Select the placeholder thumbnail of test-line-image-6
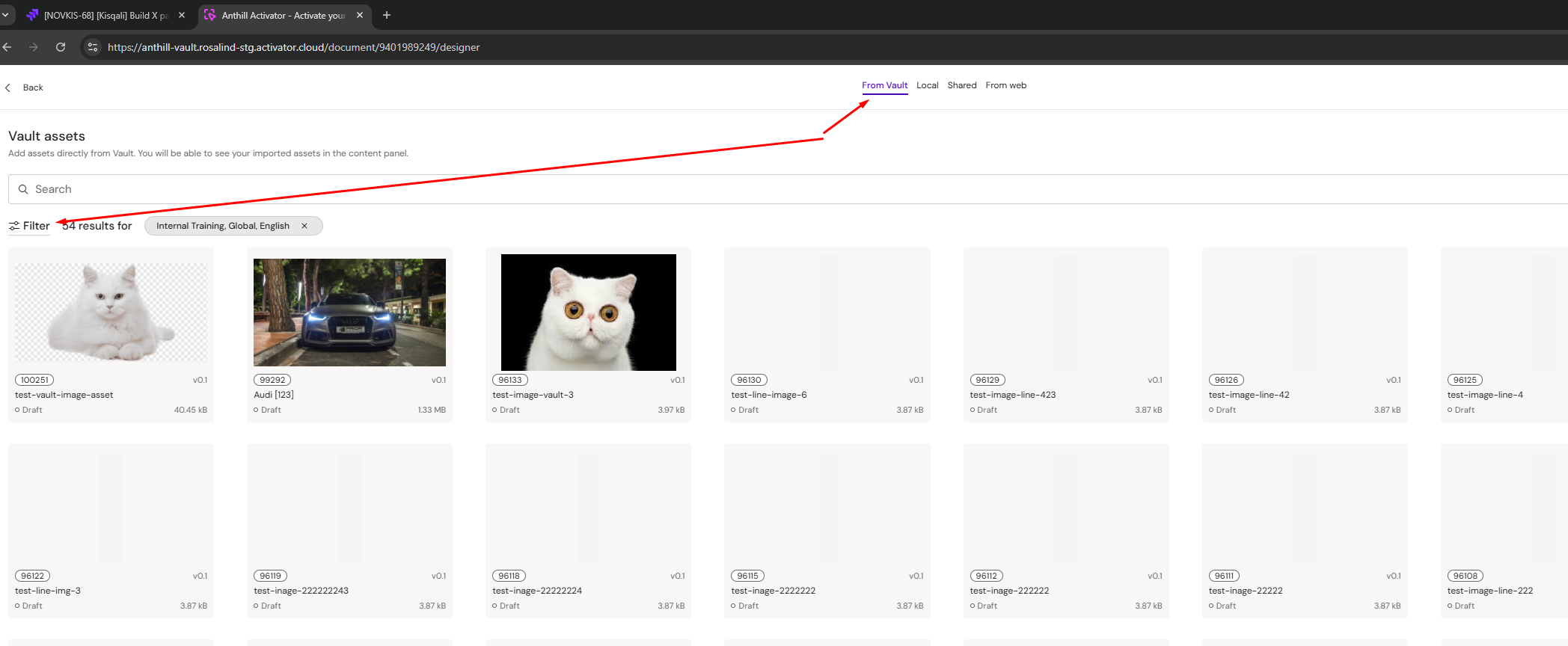The width and height of the screenshot is (1568, 646). (x=827, y=312)
